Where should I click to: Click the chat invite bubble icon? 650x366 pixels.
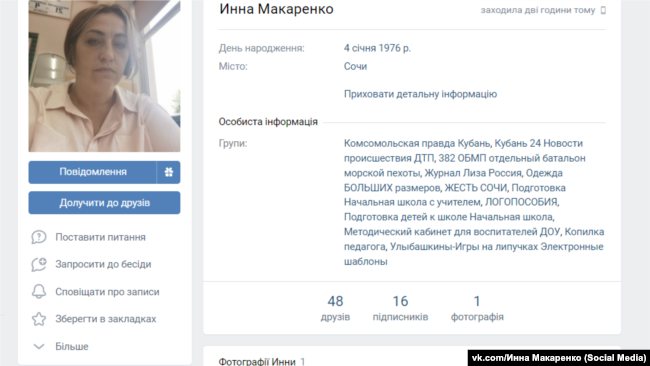[x=39, y=264]
